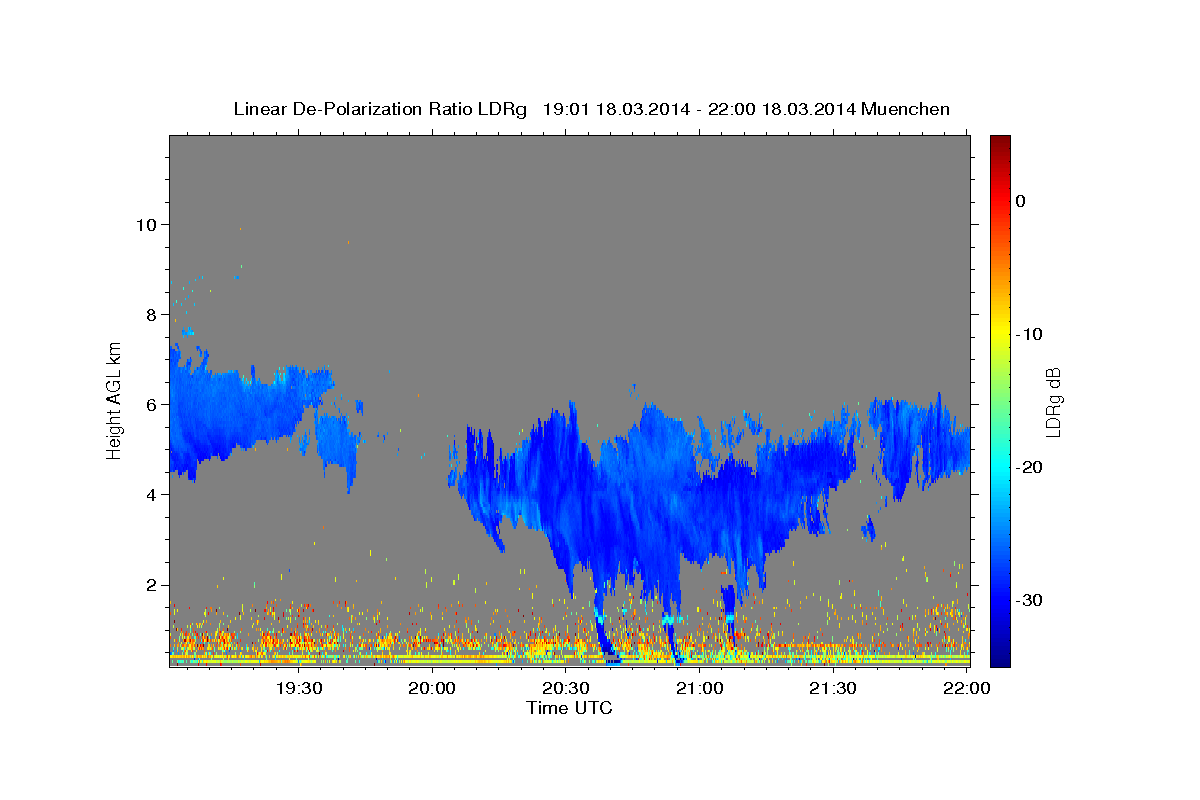Screen dimensions: 1200x800
Task: Click the '-20' colorbar tick label
Action: [x=1029, y=467]
